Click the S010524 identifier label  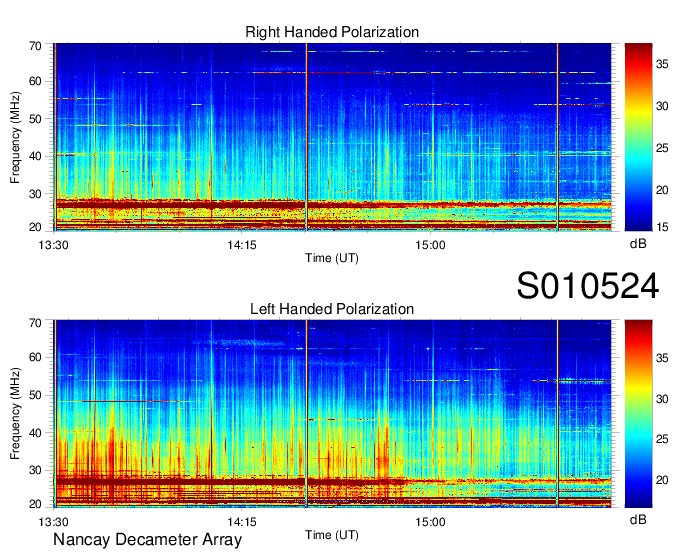[x=588, y=286]
